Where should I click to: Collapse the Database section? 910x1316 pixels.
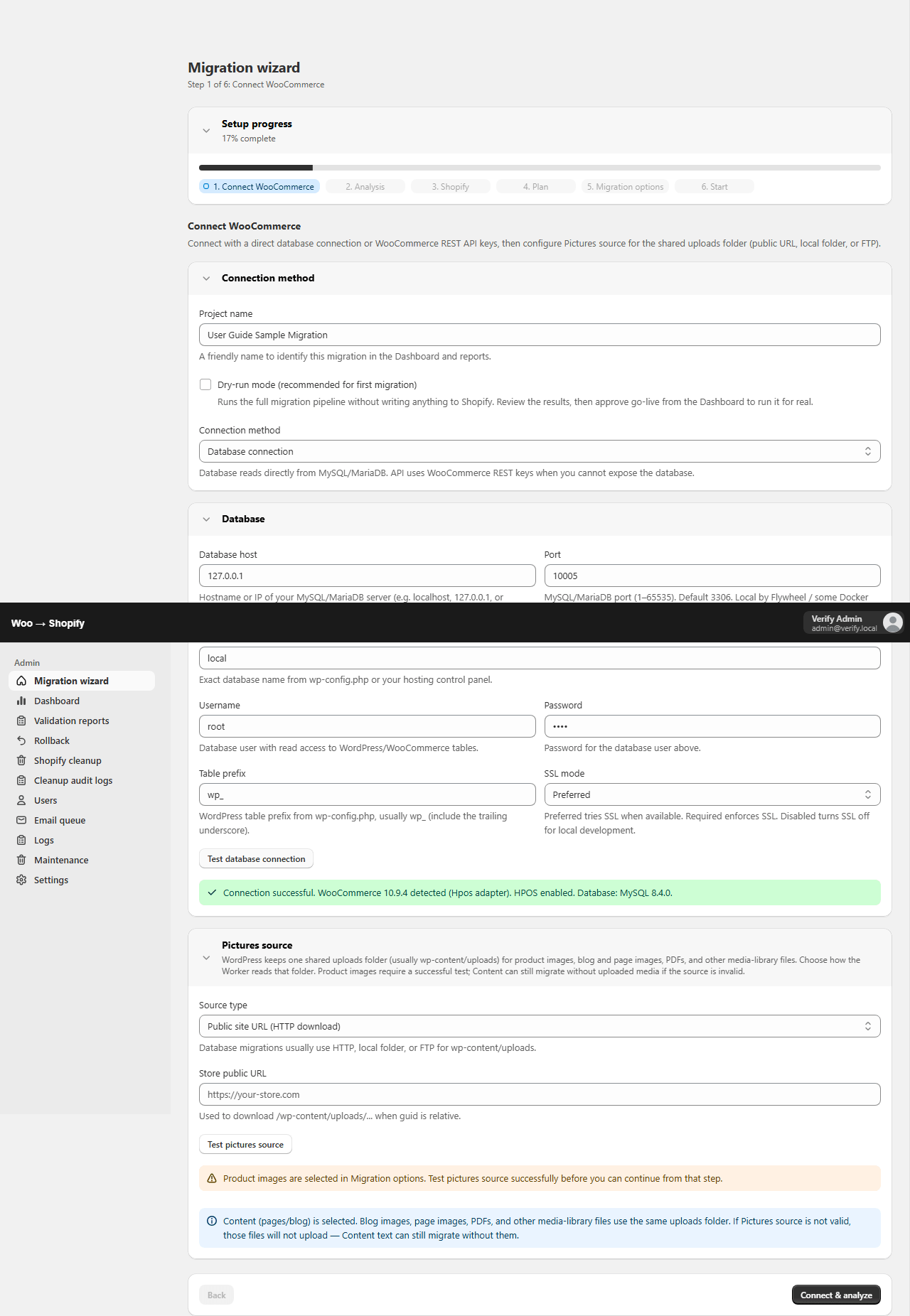[x=206, y=519]
